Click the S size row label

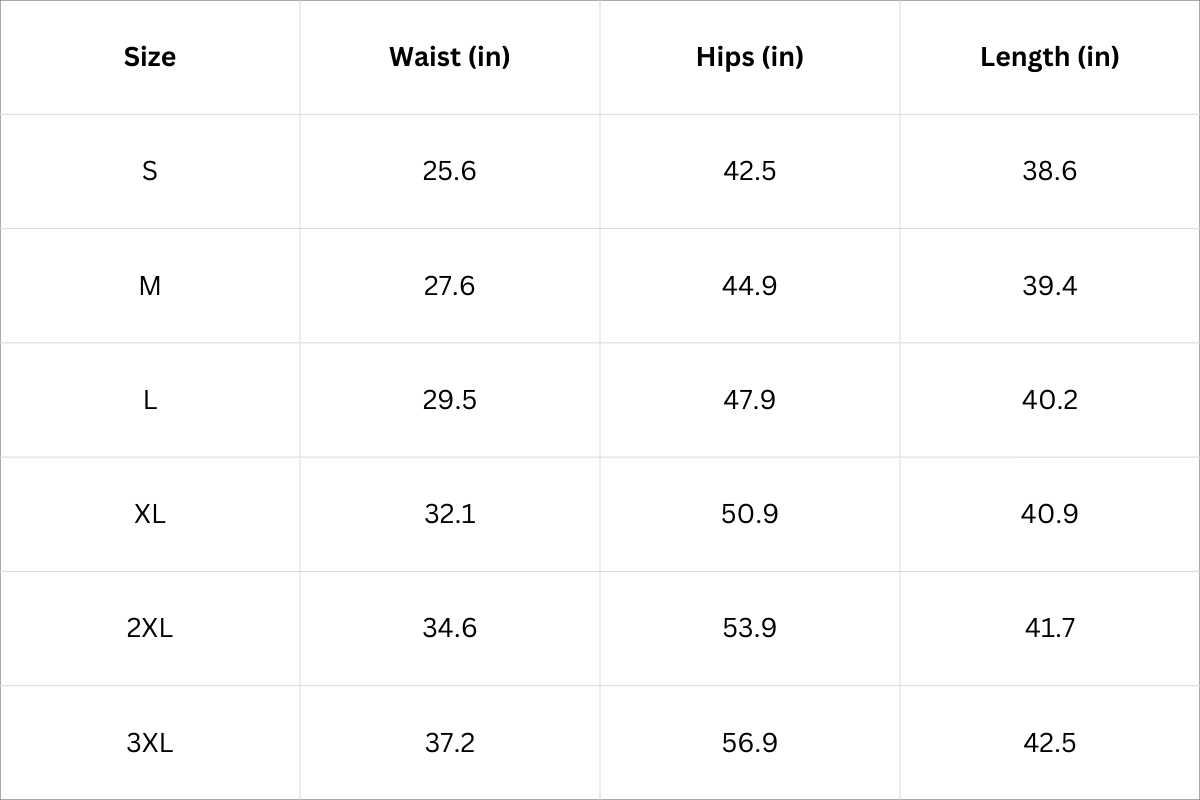pos(150,171)
